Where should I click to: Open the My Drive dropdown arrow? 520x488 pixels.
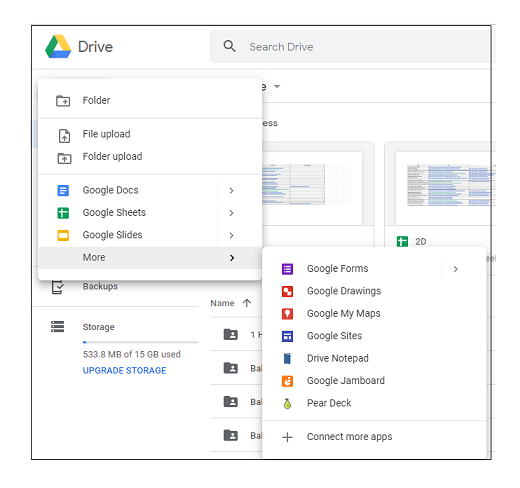[277, 86]
